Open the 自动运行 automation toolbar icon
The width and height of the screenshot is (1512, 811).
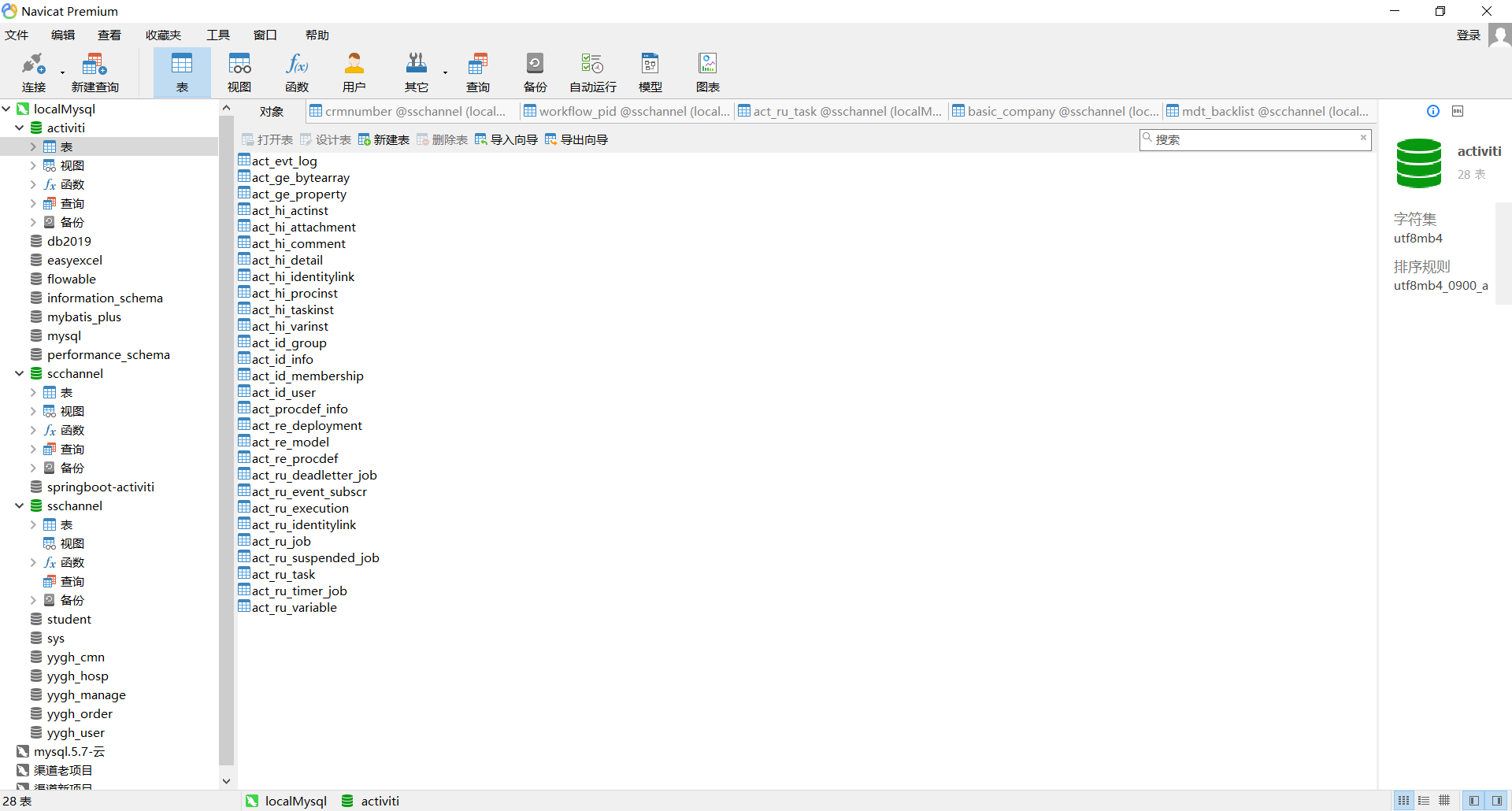point(593,72)
